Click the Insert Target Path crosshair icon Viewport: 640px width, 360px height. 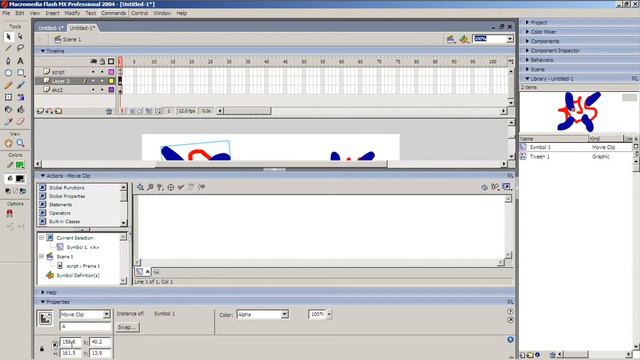pos(171,187)
